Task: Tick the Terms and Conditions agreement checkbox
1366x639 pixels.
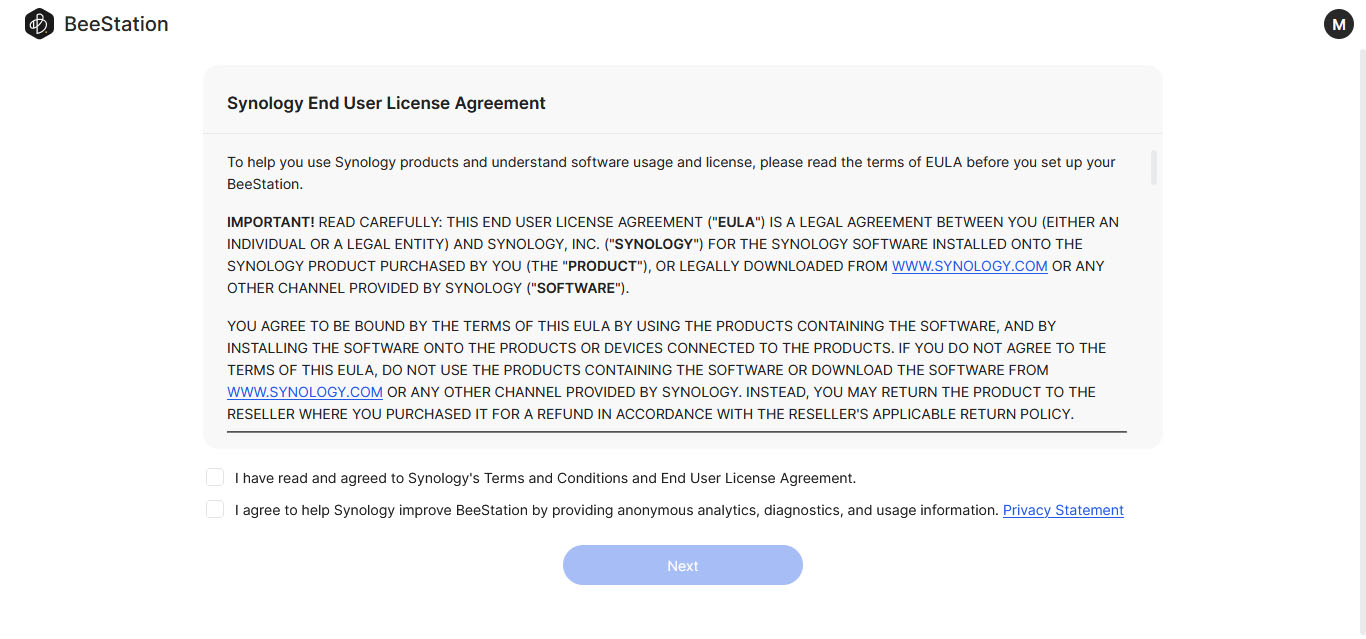Action: click(215, 477)
